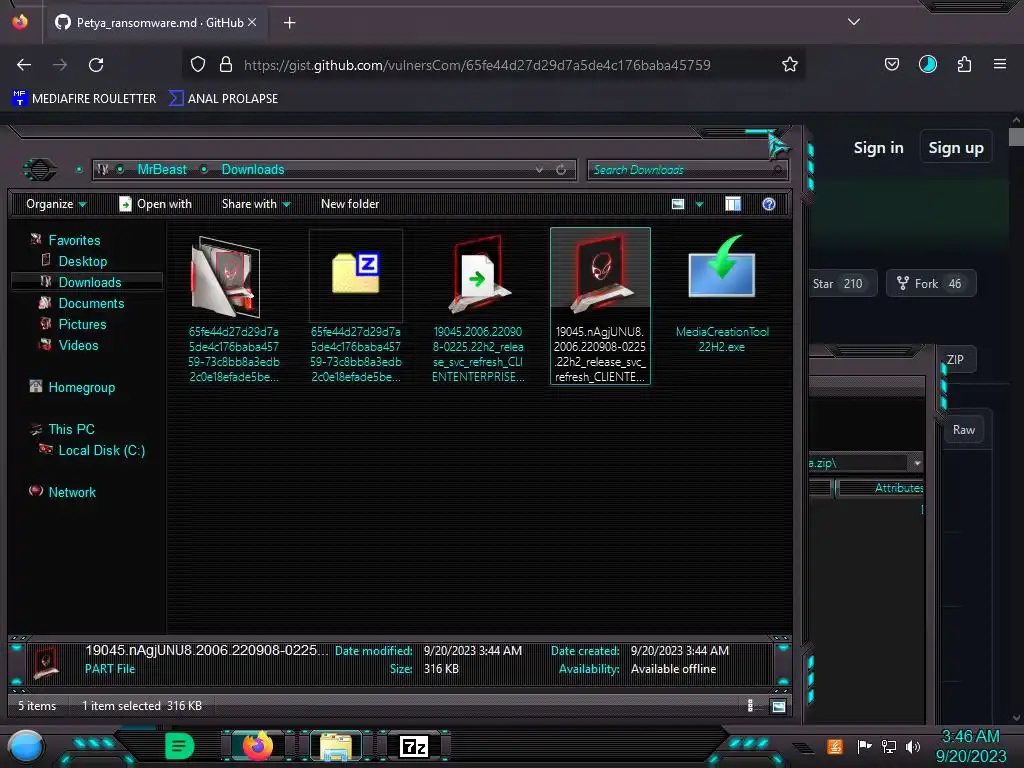
Task: Click the Windows Start orb
Action: click(26, 746)
